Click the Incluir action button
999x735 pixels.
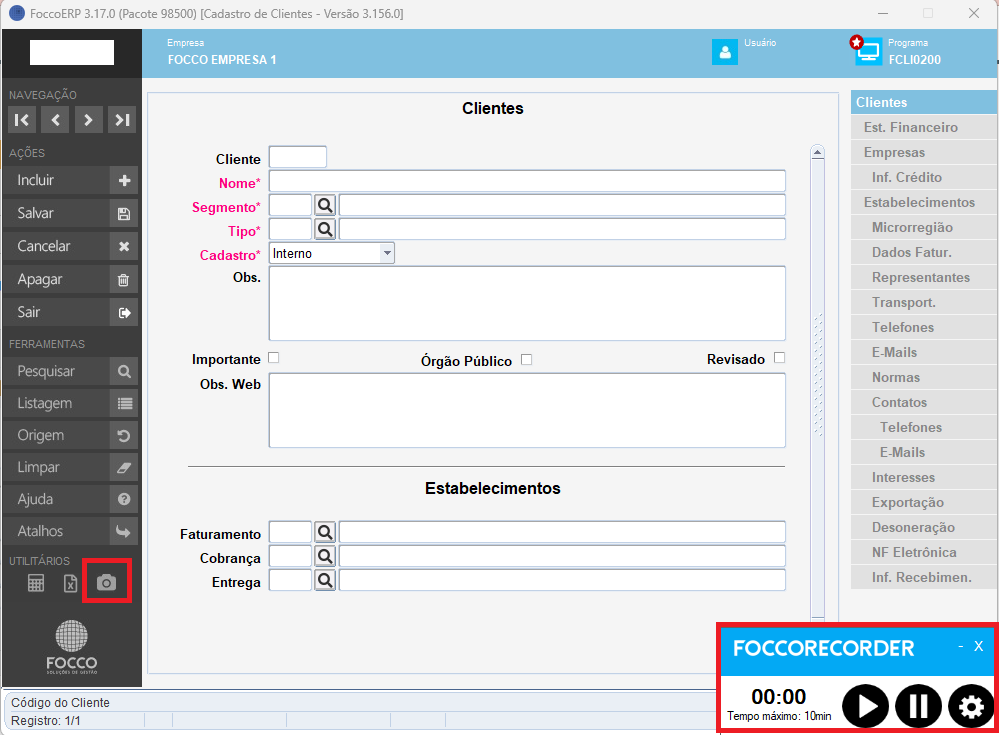(x=71, y=181)
